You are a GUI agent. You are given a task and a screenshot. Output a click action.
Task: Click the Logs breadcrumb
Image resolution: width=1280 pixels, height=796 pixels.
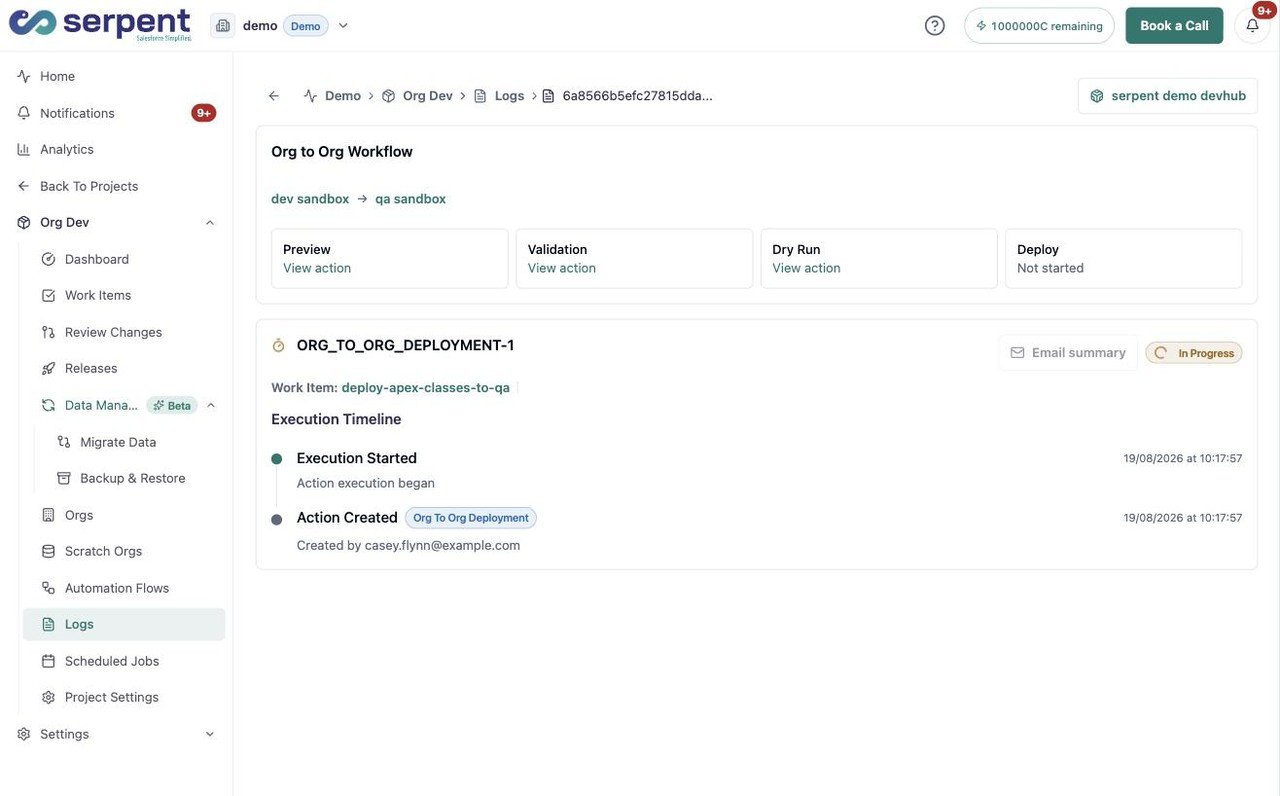[x=499, y=96]
